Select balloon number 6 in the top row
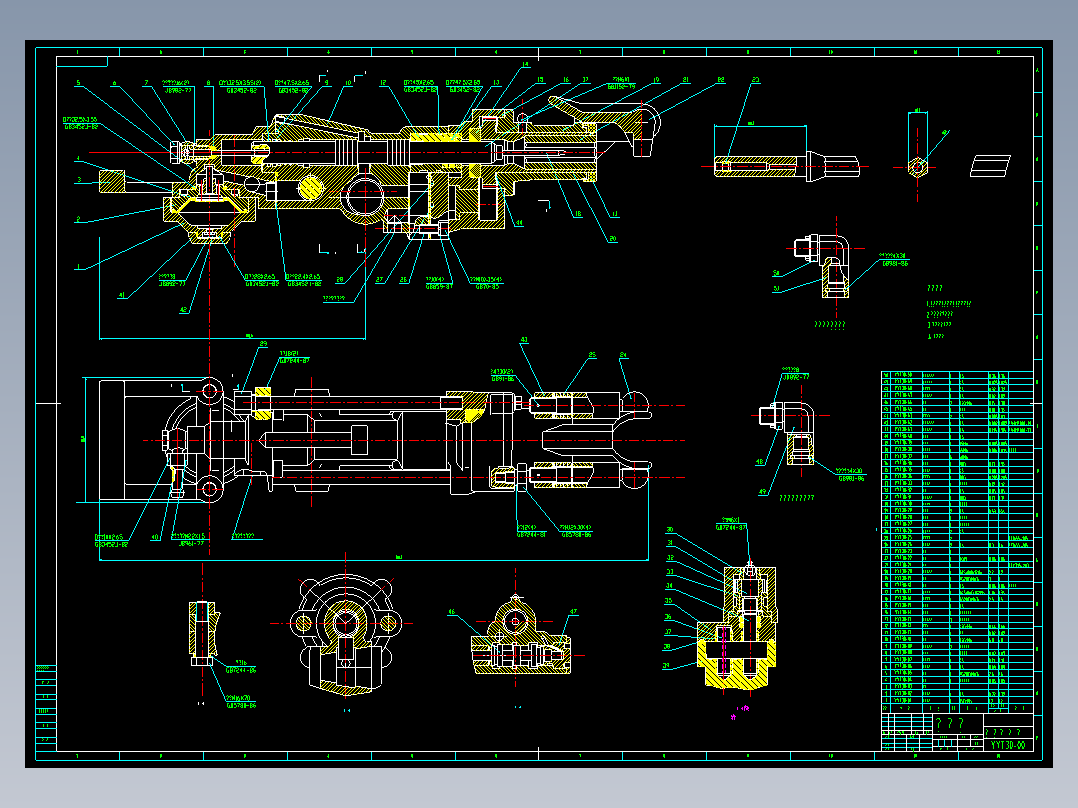This screenshot has height=808, width=1078. pos(114,83)
